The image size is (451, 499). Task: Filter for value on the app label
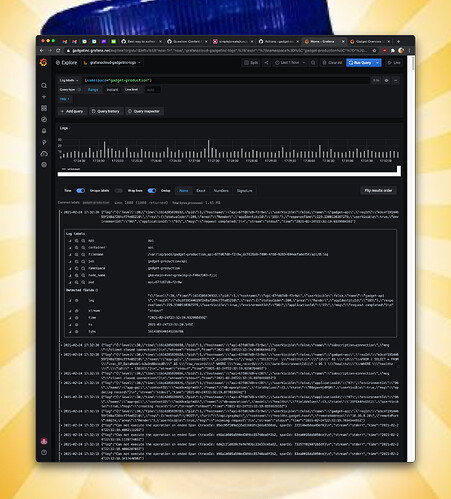(77, 241)
